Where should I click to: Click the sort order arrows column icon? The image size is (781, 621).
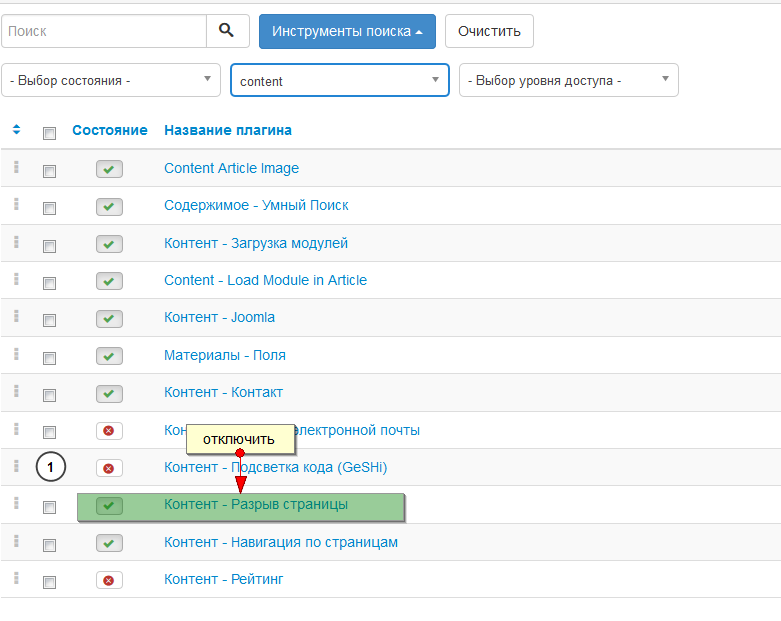(x=16, y=130)
